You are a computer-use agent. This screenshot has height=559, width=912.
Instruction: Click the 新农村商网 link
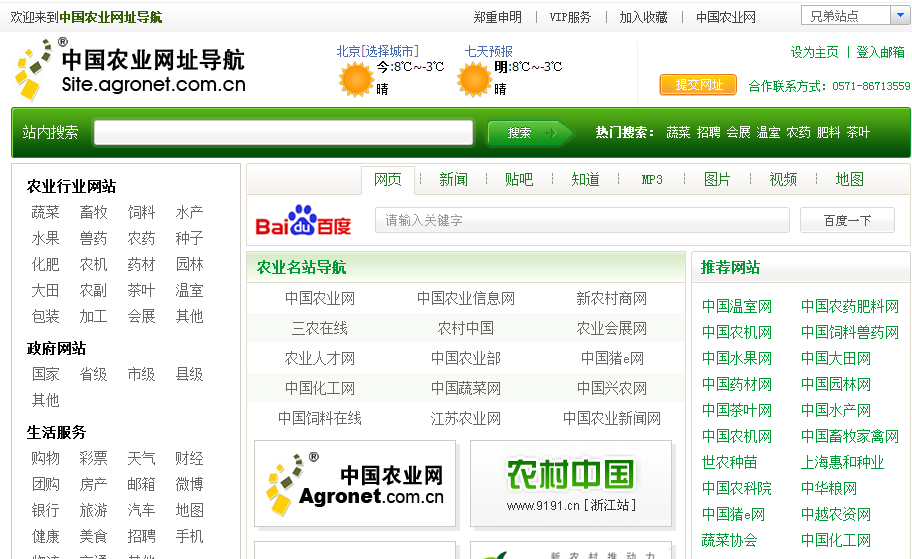(611, 298)
